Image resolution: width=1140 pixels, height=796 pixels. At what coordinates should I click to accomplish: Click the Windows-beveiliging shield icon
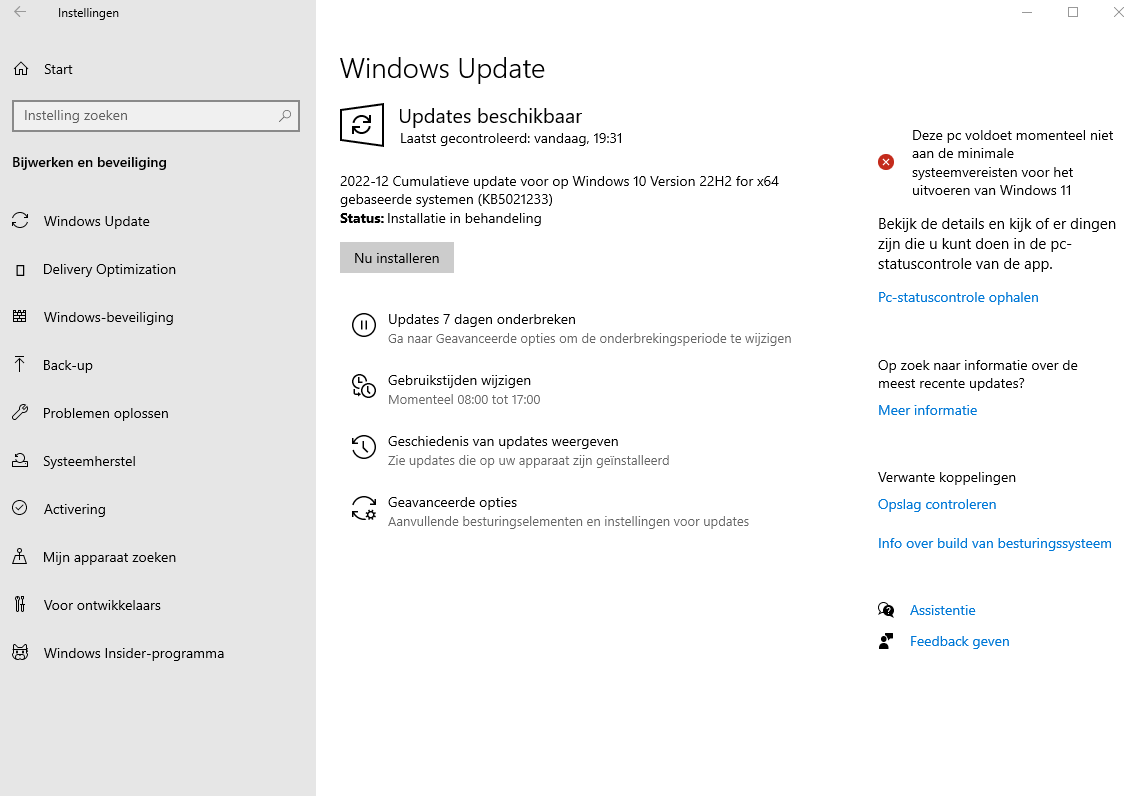pyautogui.click(x=20, y=317)
